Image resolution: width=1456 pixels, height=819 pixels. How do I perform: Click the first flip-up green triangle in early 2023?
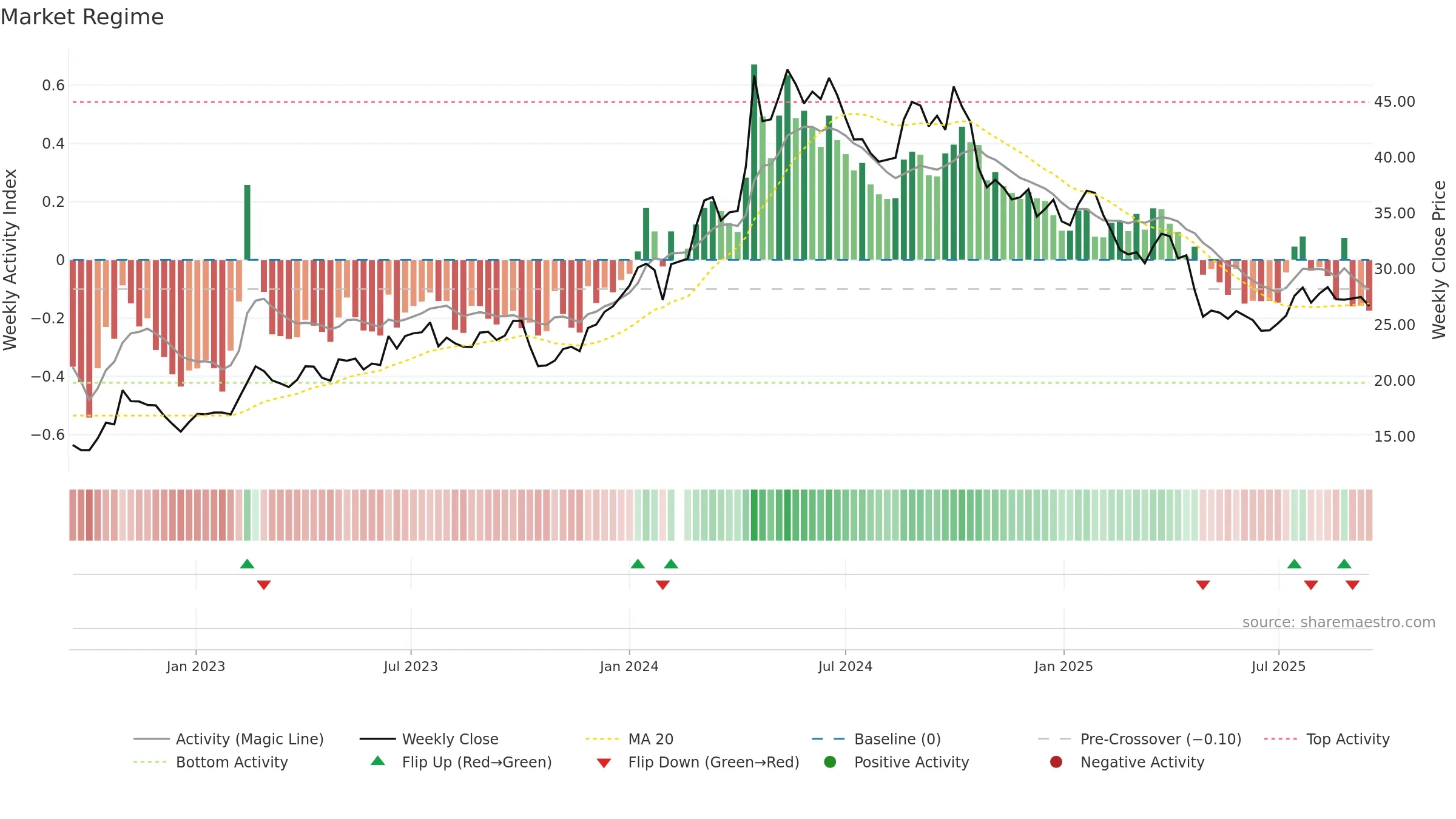tap(247, 564)
